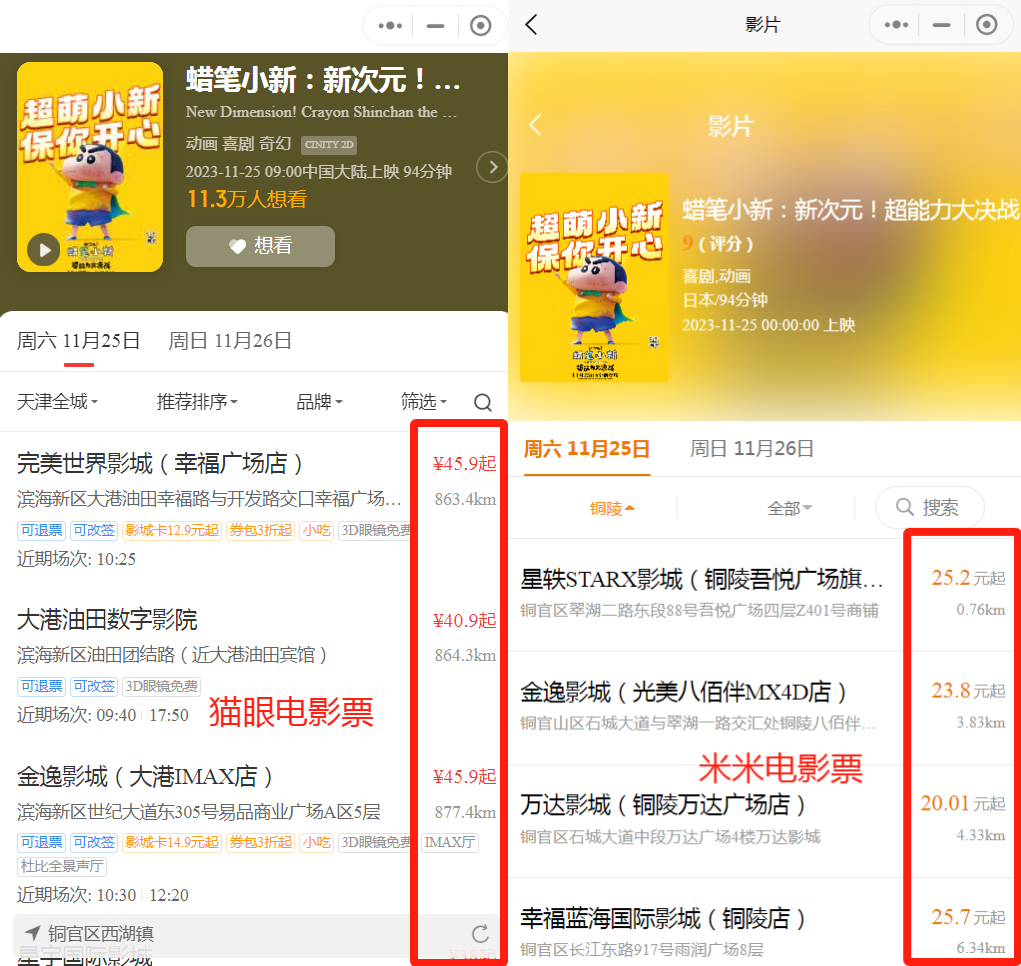Click the Mimi movie title 蜡笔小新：新次元！超能力大决战
This screenshot has width=1021, height=966.
[x=850, y=210]
